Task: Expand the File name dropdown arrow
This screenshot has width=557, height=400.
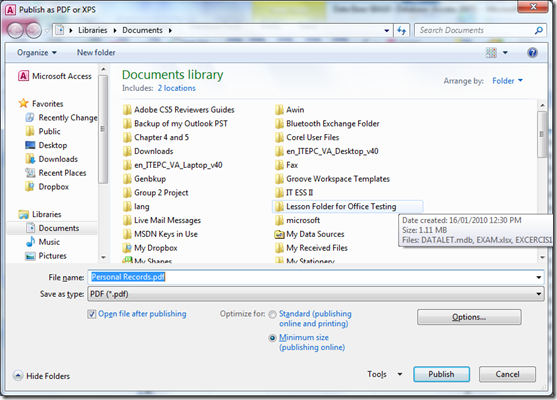Action: [x=539, y=277]
